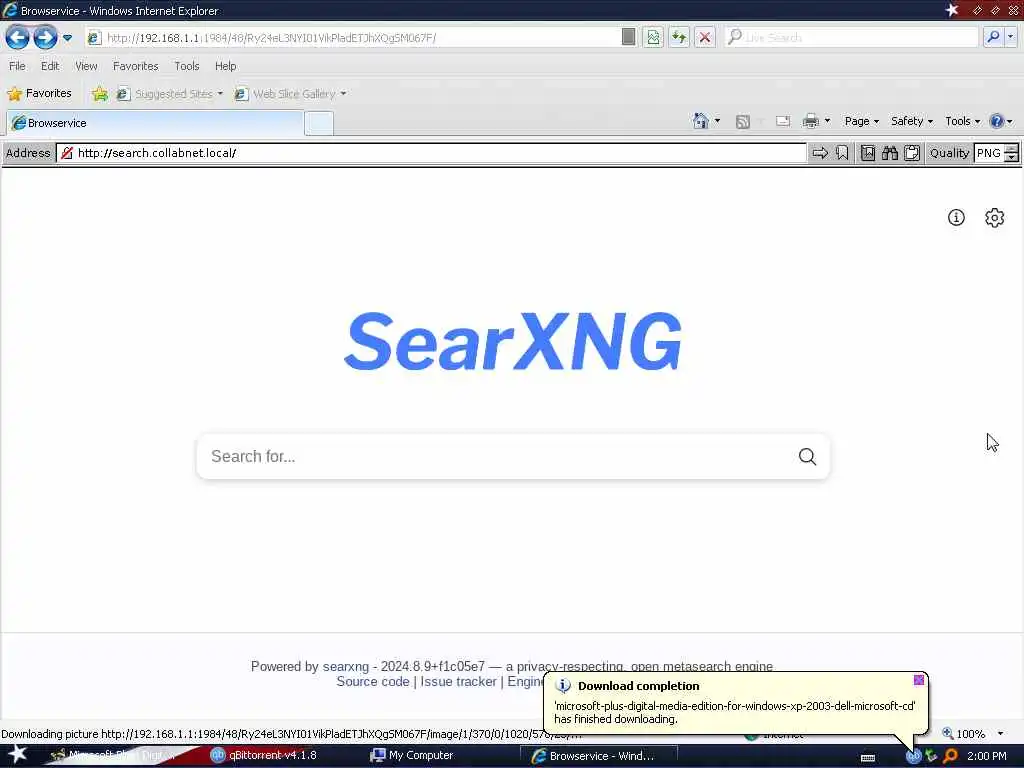Viewport: 1024px width, 768px height.
Task: Open the recent pages dropdown arrow
Action: click(67, 38)
